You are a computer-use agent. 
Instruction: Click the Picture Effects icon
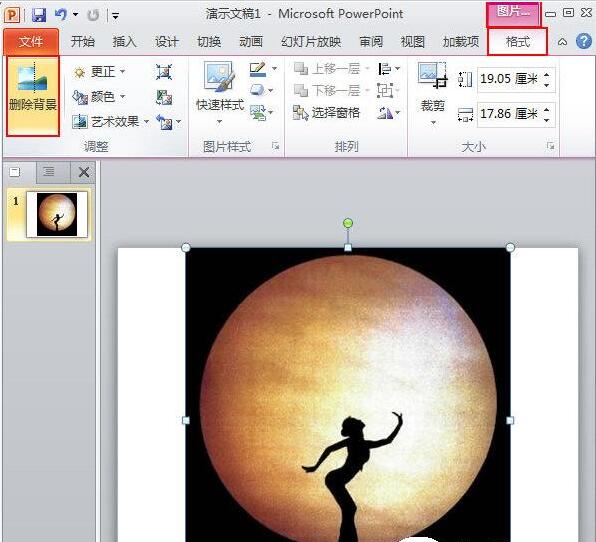(x=258, y=90)
